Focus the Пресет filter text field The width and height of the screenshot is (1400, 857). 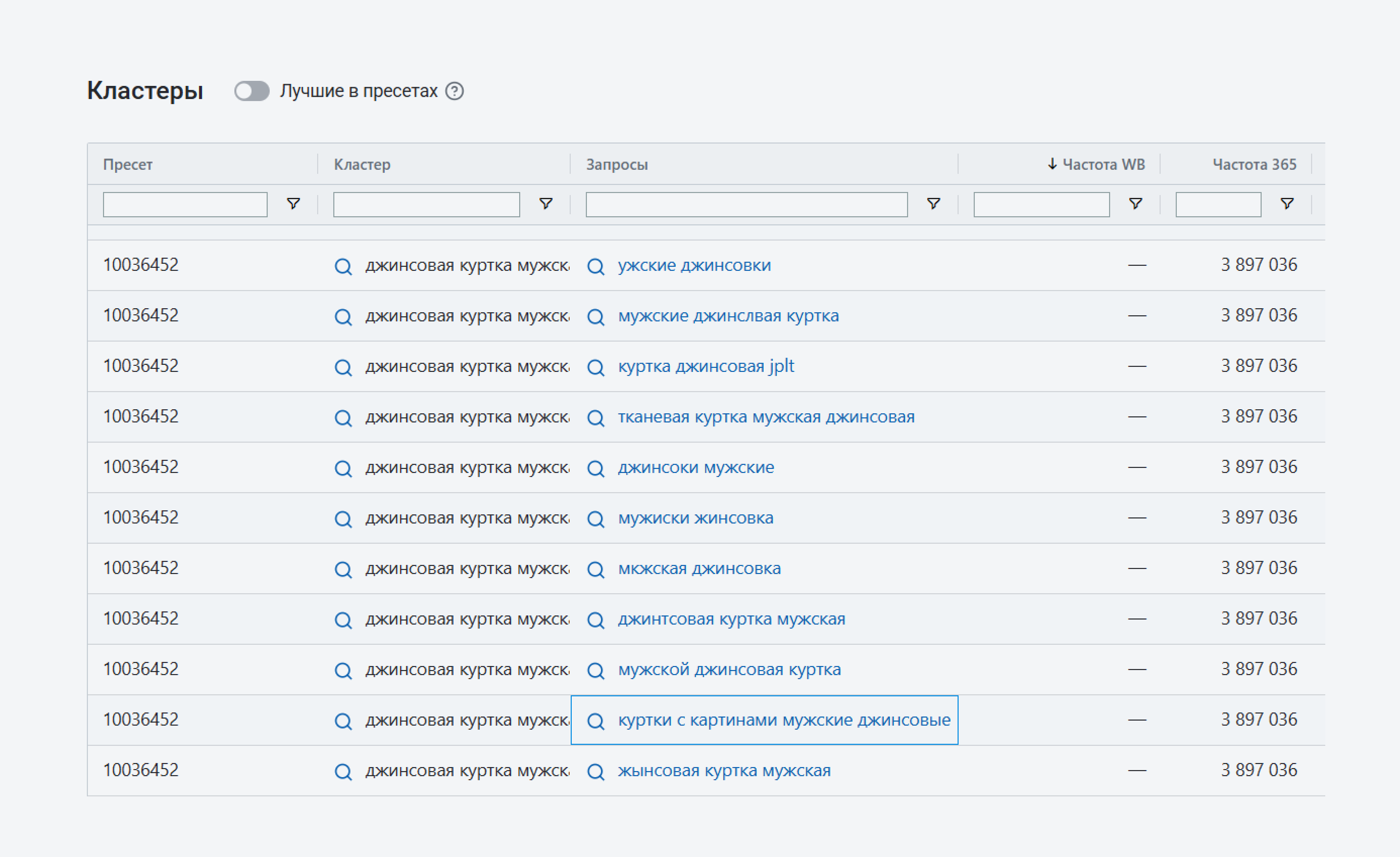click(185, 204)
